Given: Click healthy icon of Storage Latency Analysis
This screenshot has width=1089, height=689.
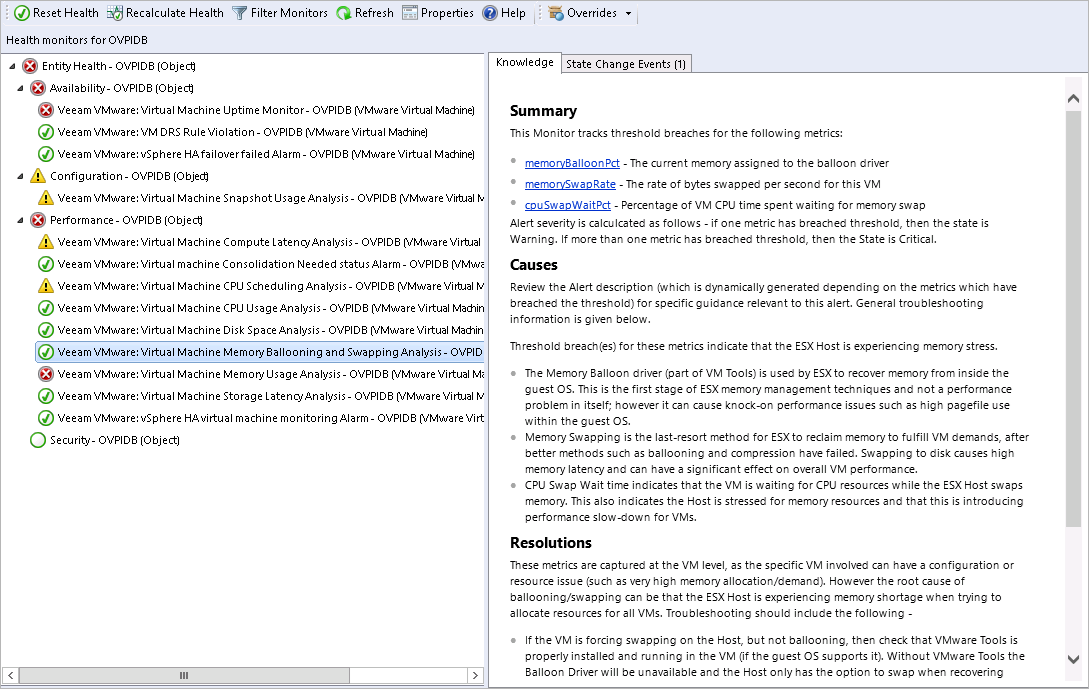Looking at the screenshot, I should coord(46,396).
